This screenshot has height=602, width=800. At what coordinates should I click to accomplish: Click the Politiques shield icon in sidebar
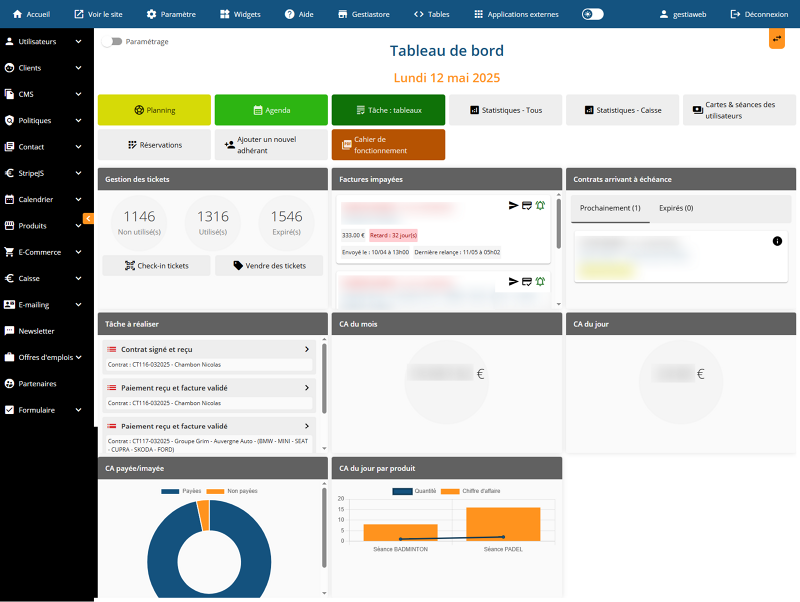point(9,120)
